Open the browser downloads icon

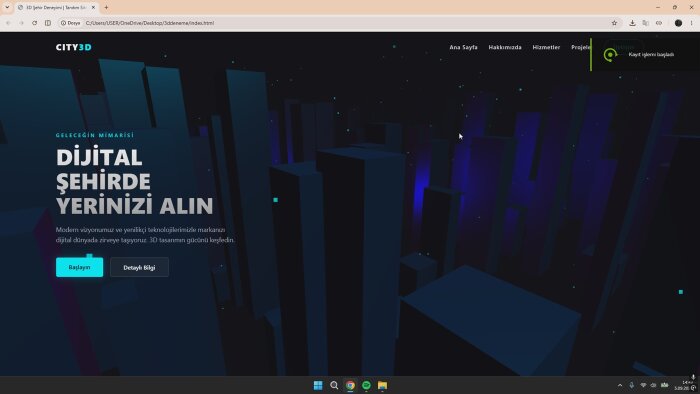point(632,23)
